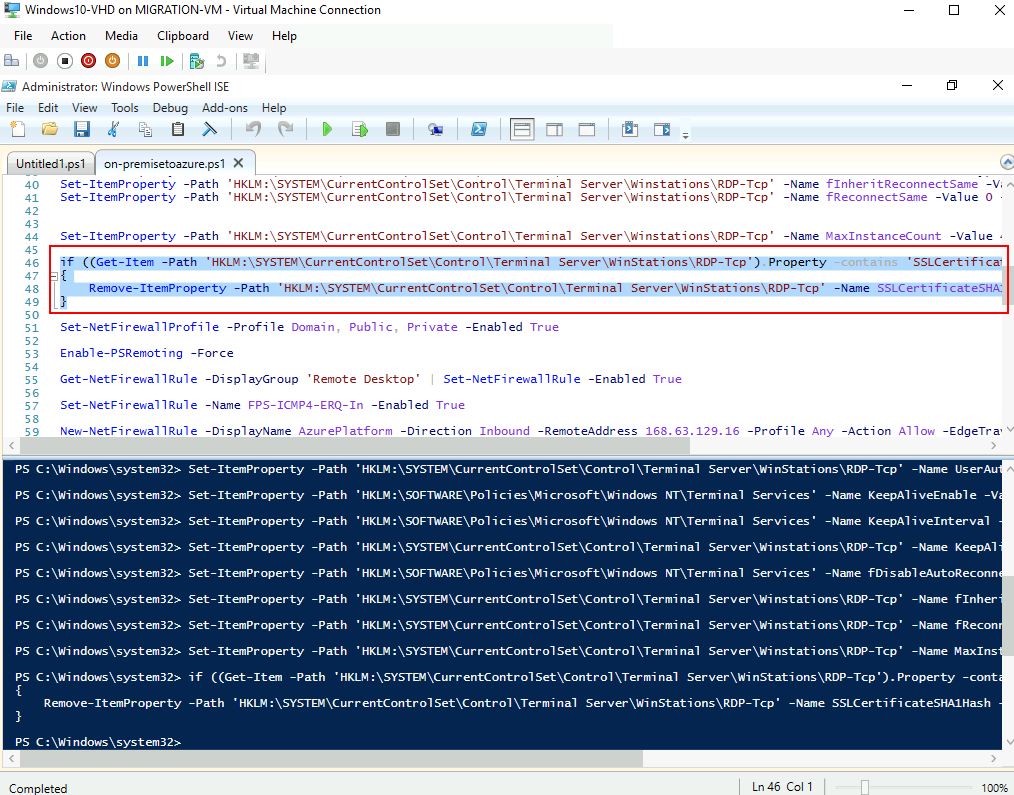
Task: Open PowerShell ISE File menu
Action: 15,107
